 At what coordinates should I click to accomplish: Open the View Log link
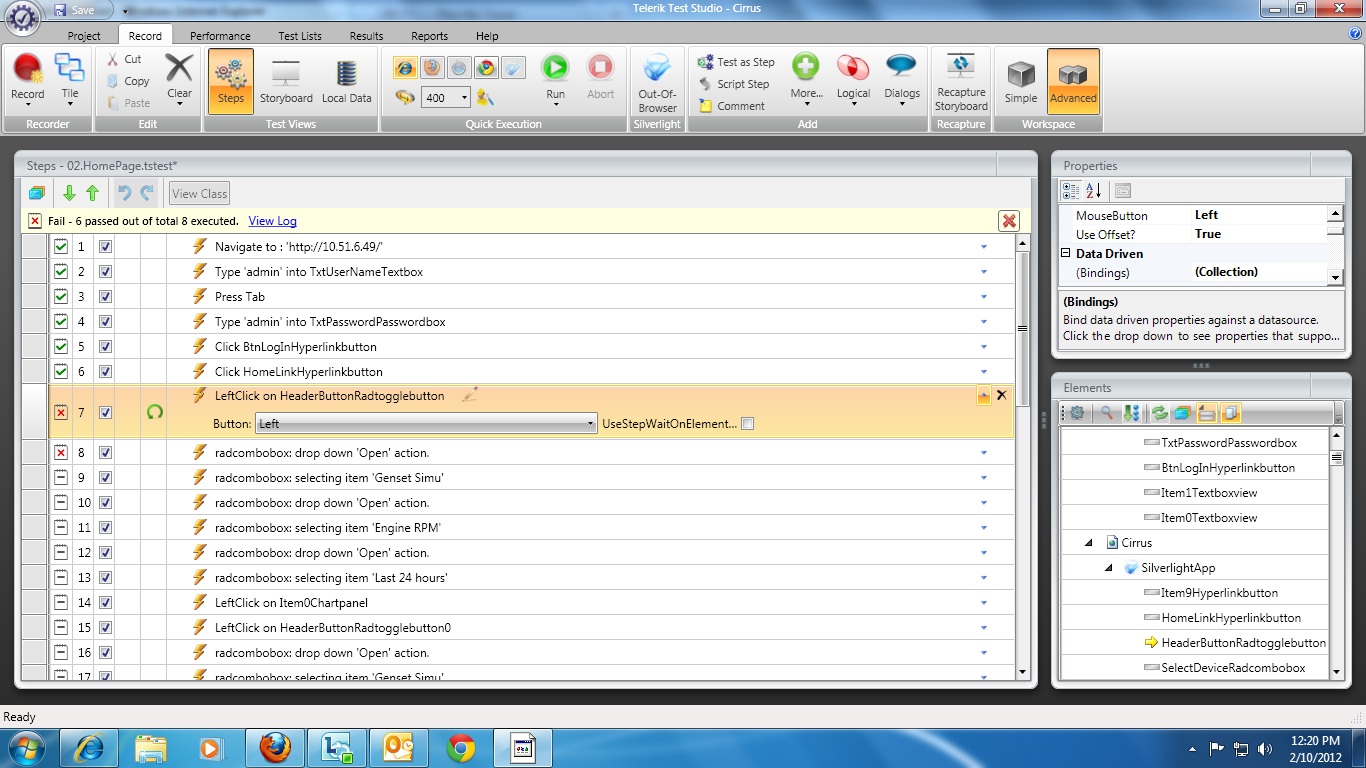pos(272,221)
